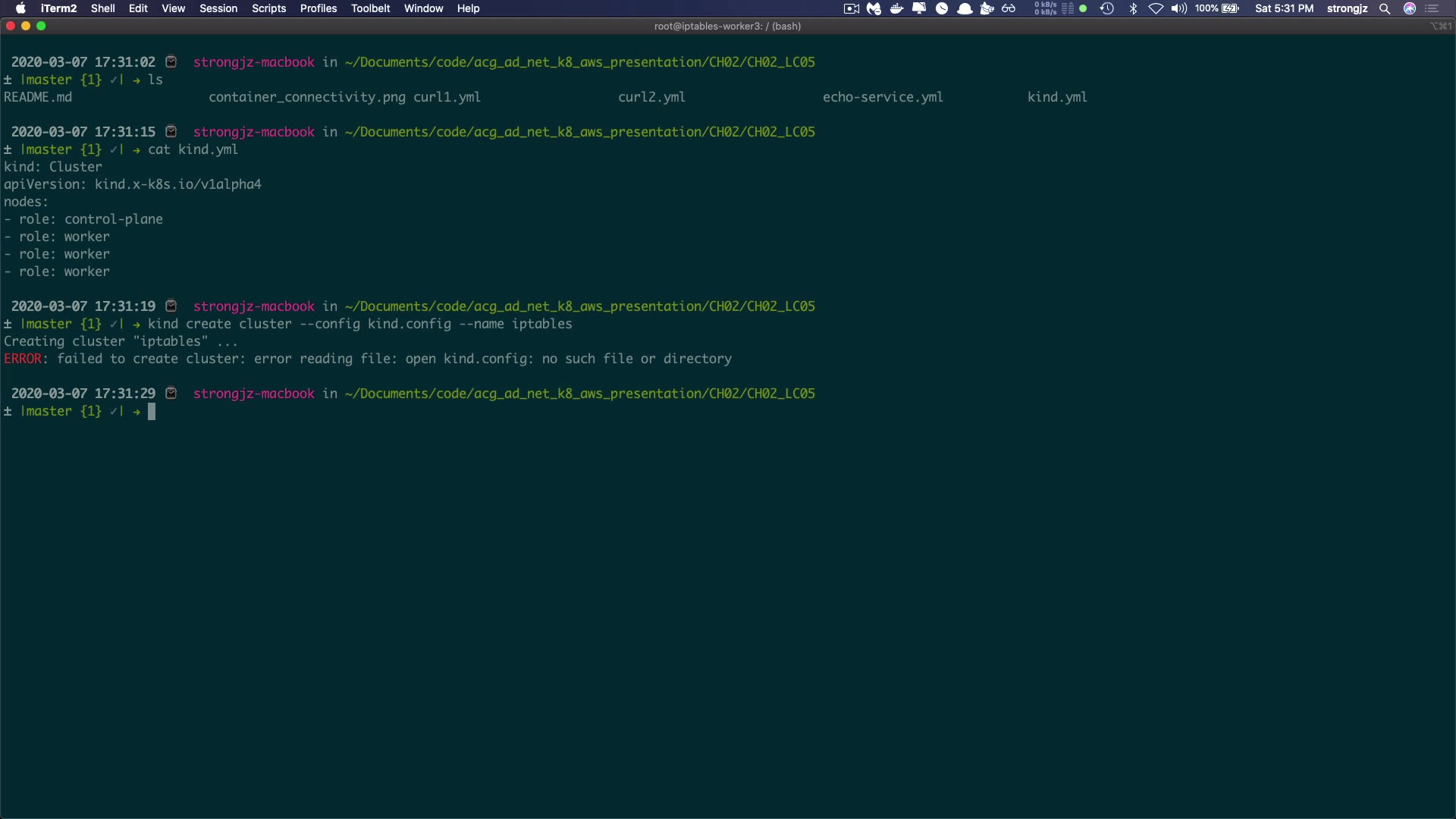Open the Wi-Fi status menu
Image resolution: width=1456 pixels, height=819 pixels.
coord(1156,8)
